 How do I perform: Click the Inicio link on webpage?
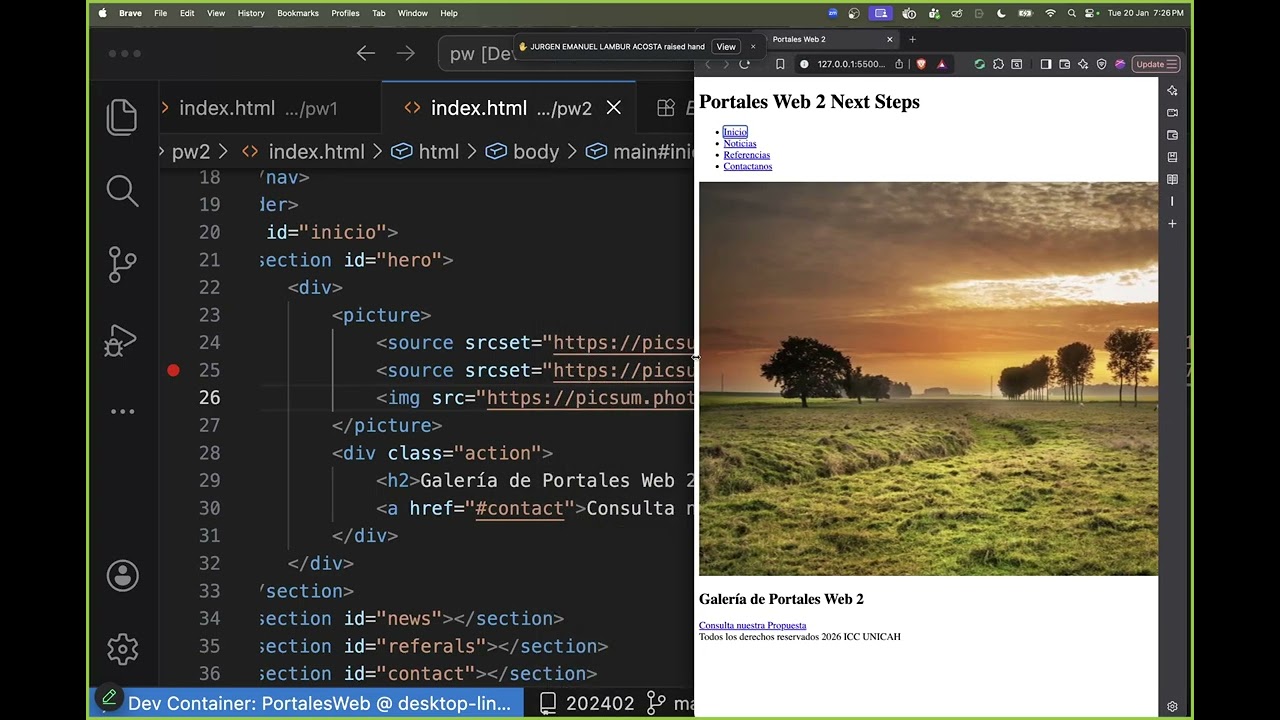735,132
